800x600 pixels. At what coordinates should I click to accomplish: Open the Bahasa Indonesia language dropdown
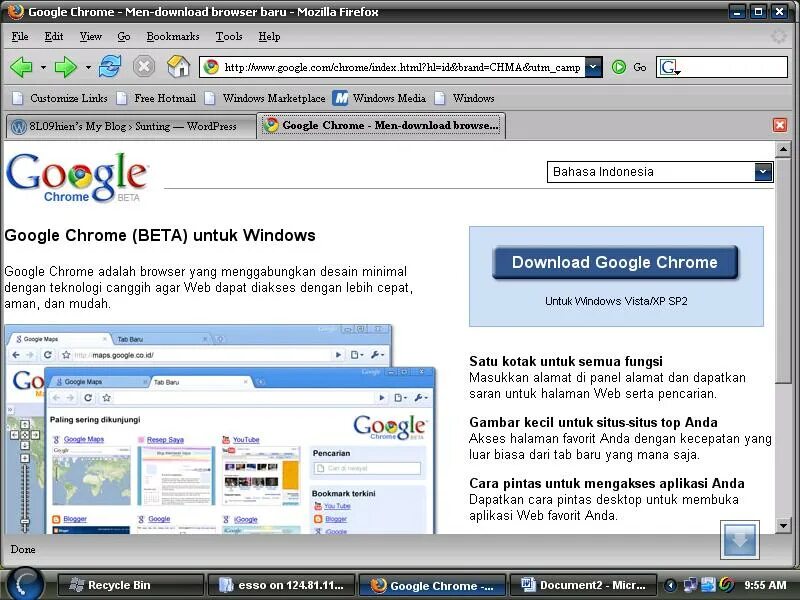pos(660,172)
